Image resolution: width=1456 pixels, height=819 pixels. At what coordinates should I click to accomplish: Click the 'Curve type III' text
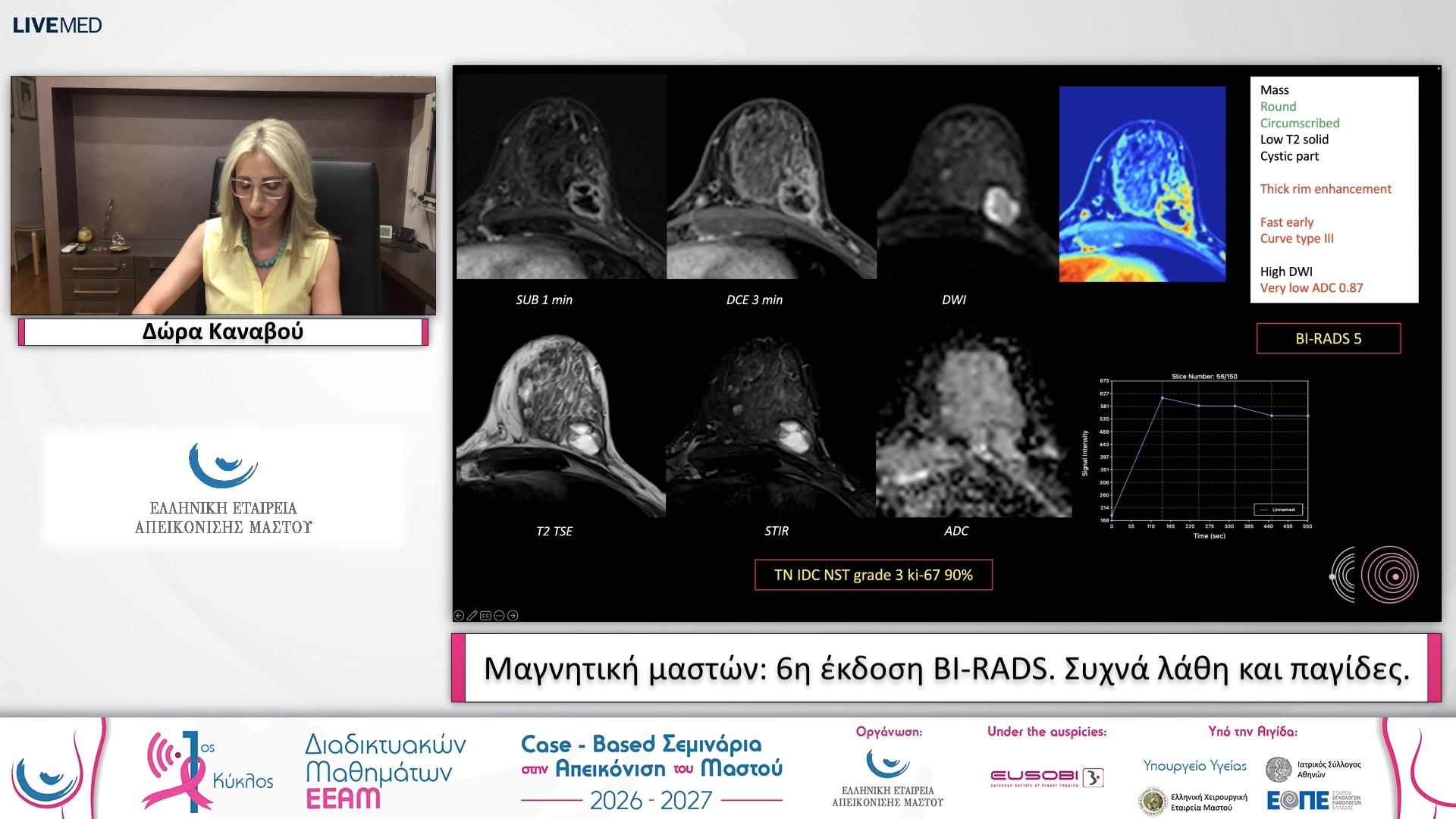pyautogui.click(x=1297, y=238)
